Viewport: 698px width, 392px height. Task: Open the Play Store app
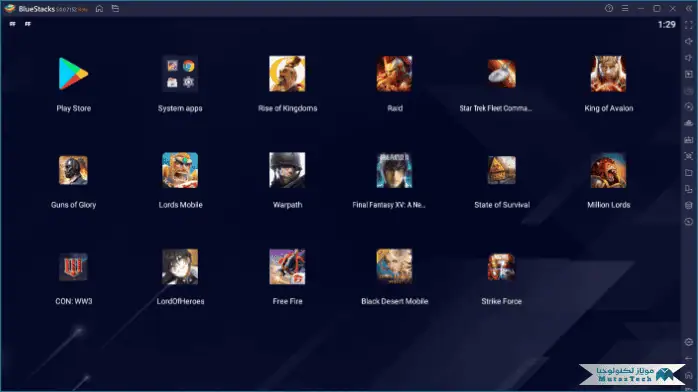(x=73, y=73)
